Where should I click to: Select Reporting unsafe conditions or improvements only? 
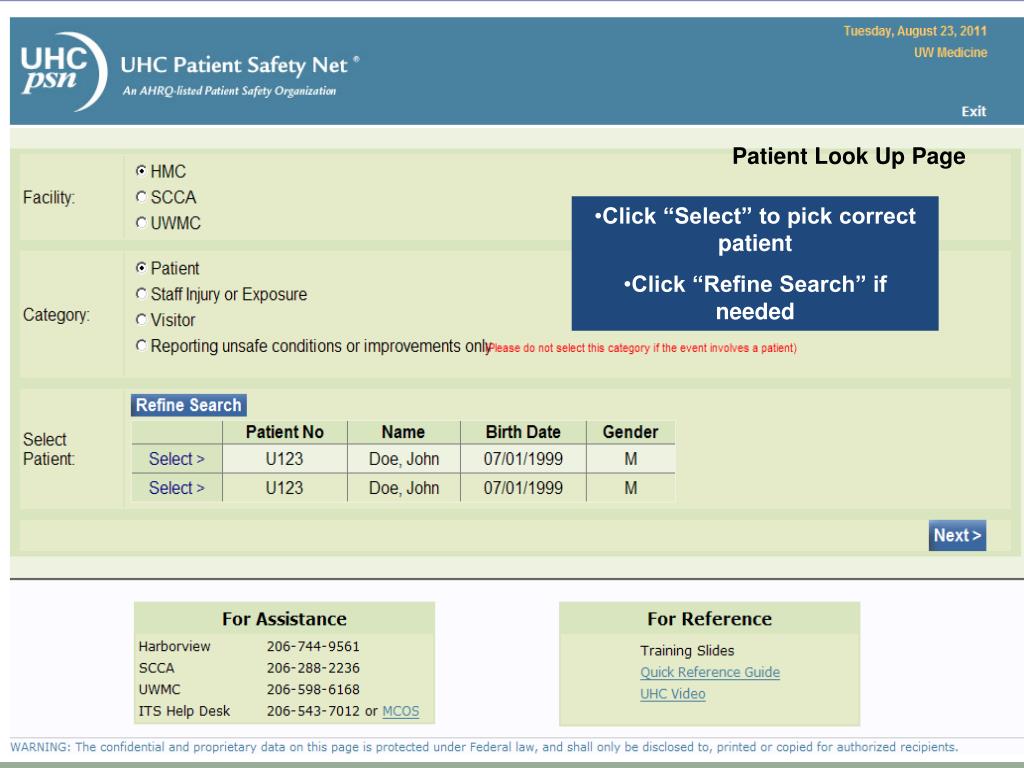pyautogui.click(x=141, y=345)
